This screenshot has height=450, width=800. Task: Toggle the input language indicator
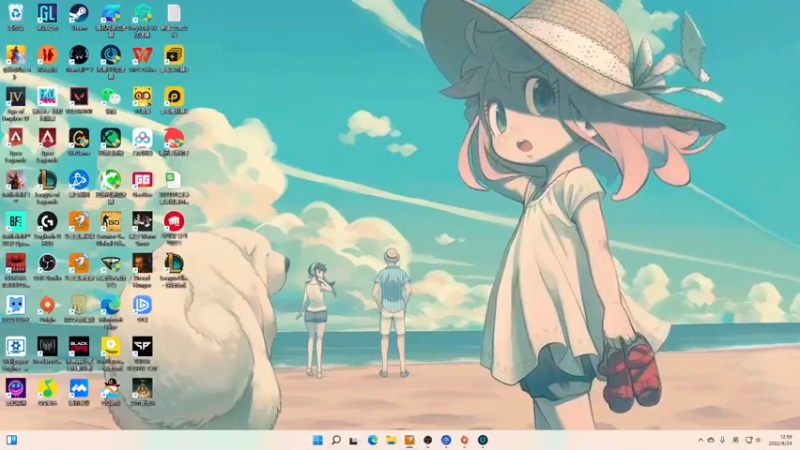[x=735, y=440]
